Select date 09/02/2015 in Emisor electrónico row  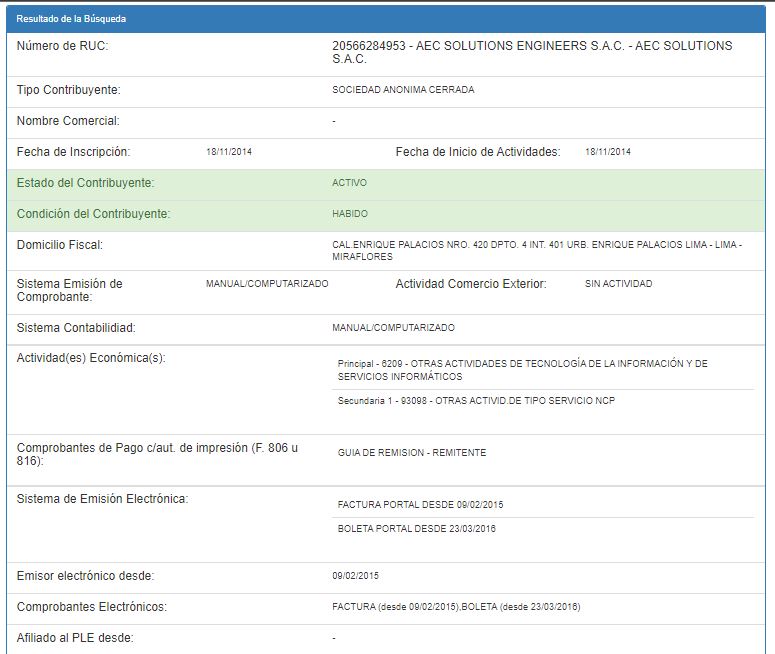click(x=355, y=576)
